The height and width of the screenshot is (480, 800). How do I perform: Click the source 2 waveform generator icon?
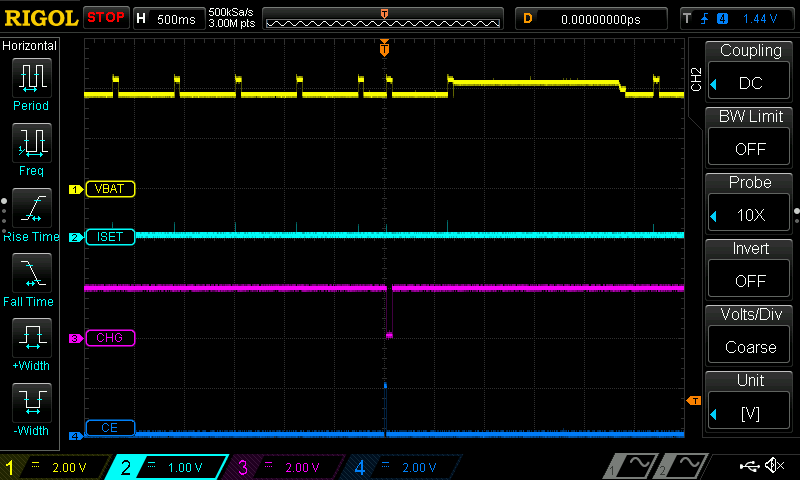(680, 467)
